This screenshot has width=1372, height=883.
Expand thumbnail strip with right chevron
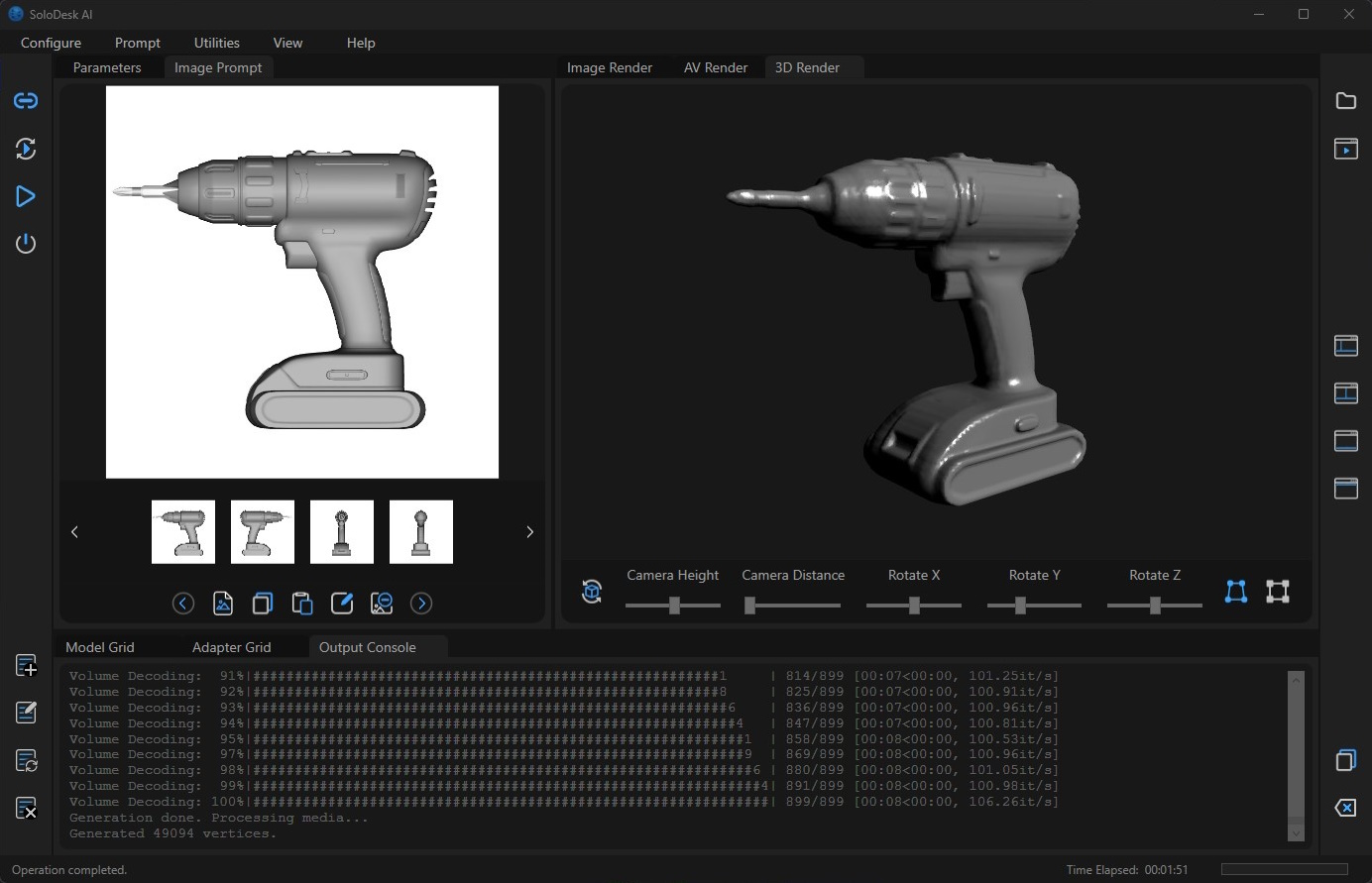click(529, 532)
